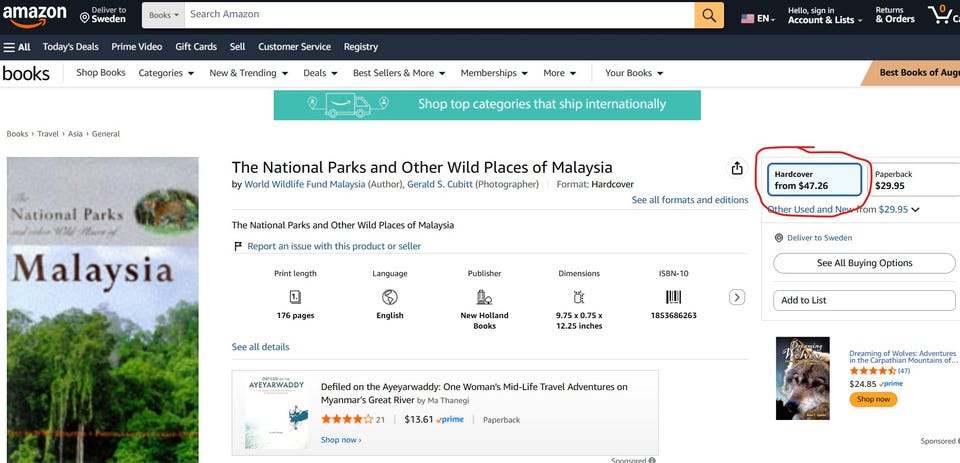Expand the Memberships menu
The height and width of the screenshot is (463, 960).
tap(494, 73)
